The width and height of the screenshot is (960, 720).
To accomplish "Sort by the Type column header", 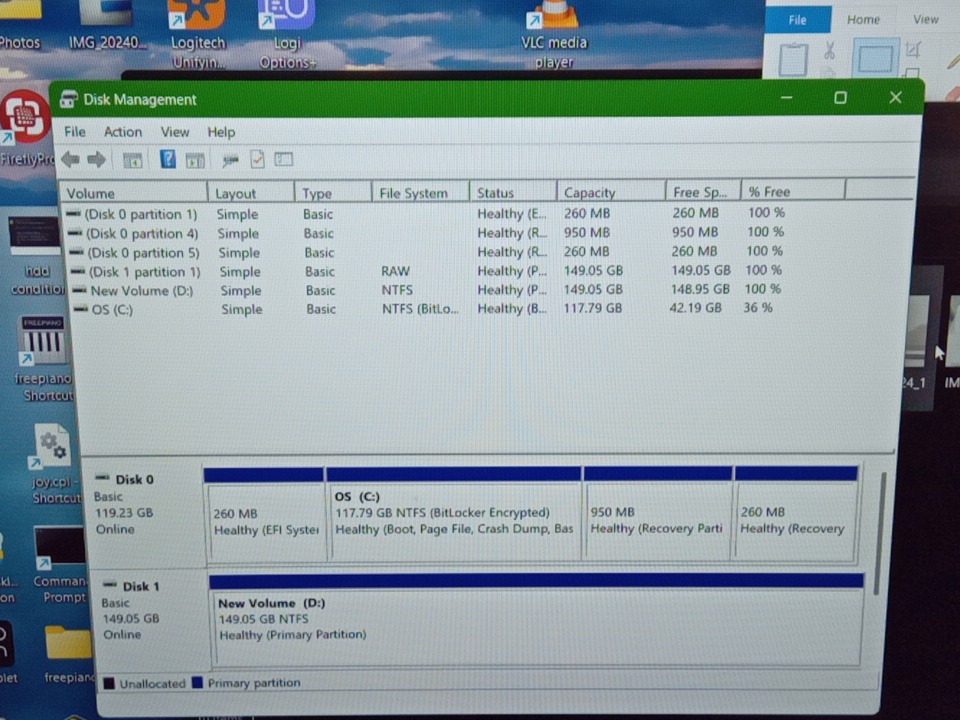I will (333, 193).
